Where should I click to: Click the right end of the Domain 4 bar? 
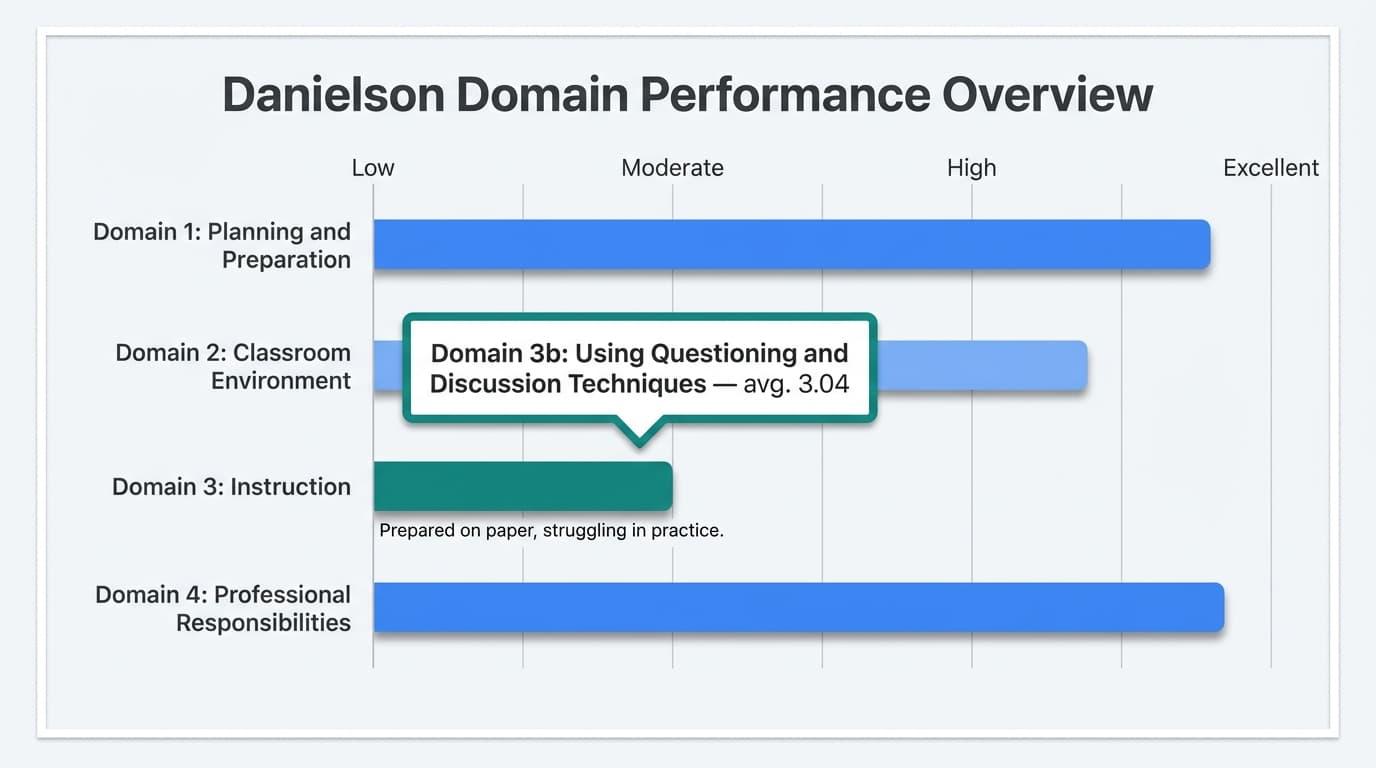(x=1217, y=607)
